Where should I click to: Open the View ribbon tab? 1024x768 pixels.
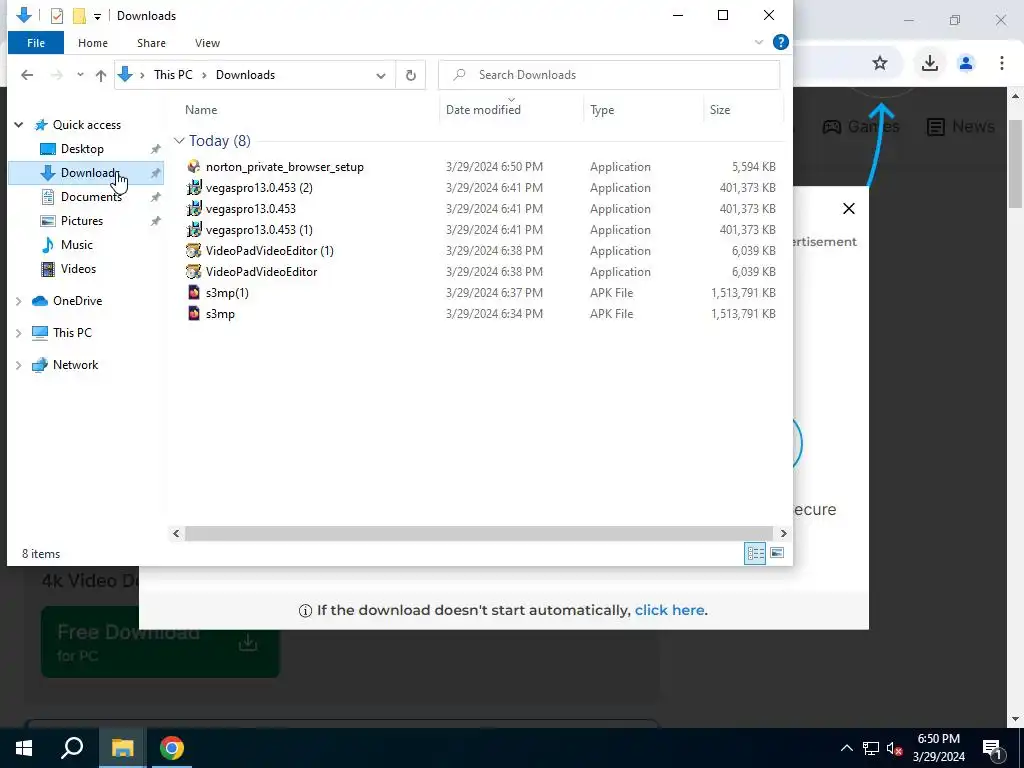207,43
